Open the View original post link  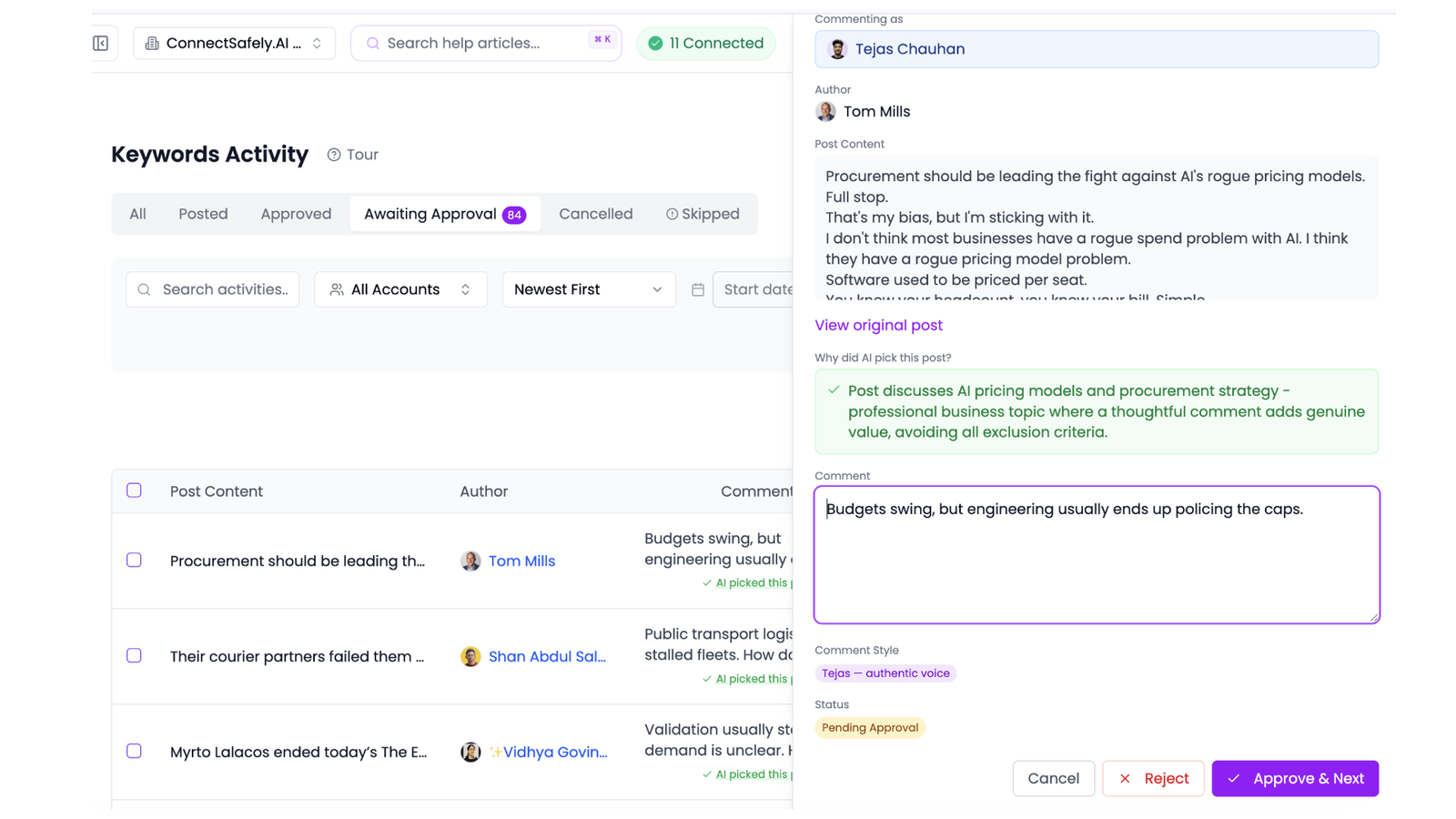click(x=878, y=326)
